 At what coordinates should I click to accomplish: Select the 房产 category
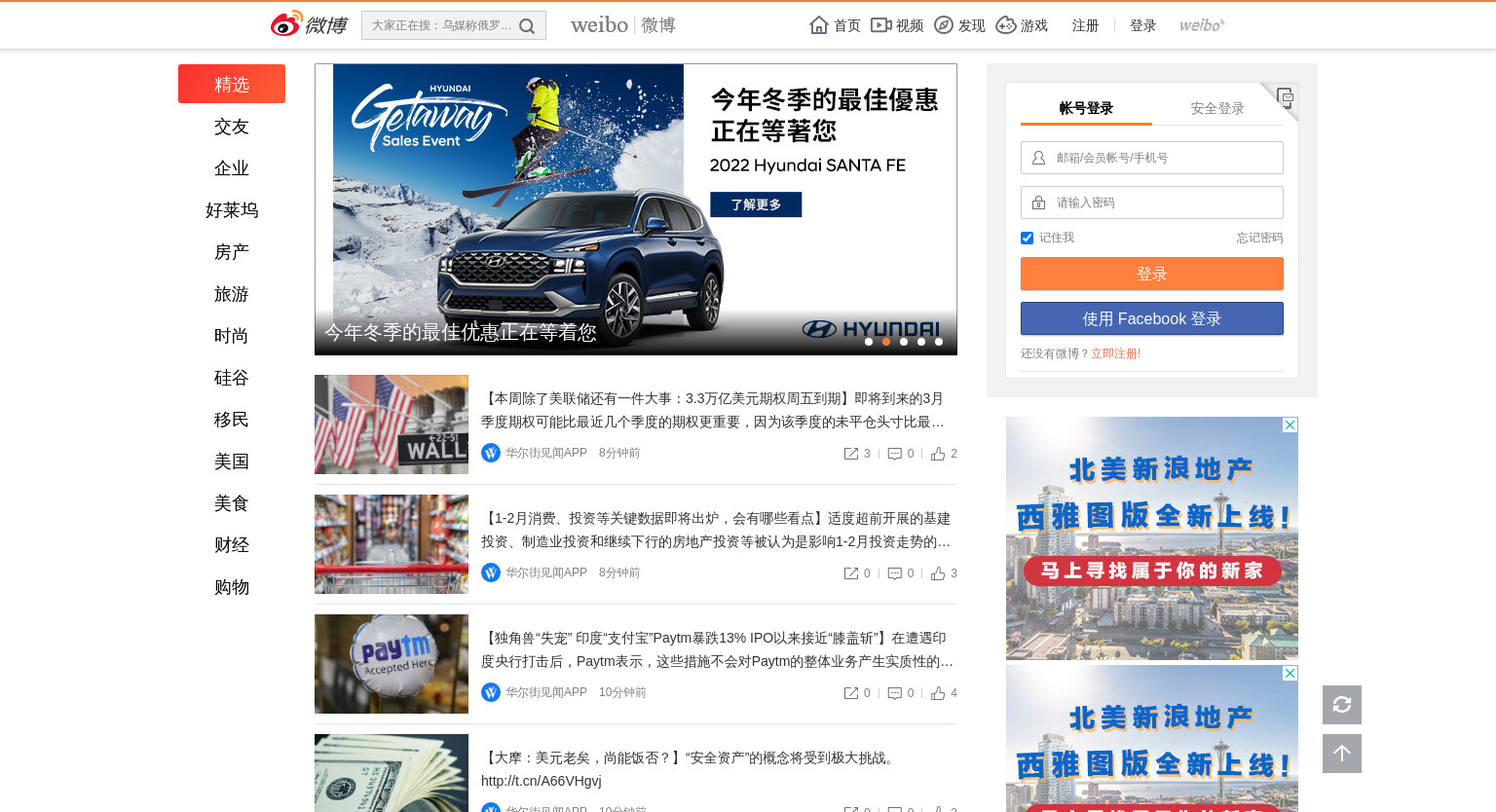click(232, 252)
